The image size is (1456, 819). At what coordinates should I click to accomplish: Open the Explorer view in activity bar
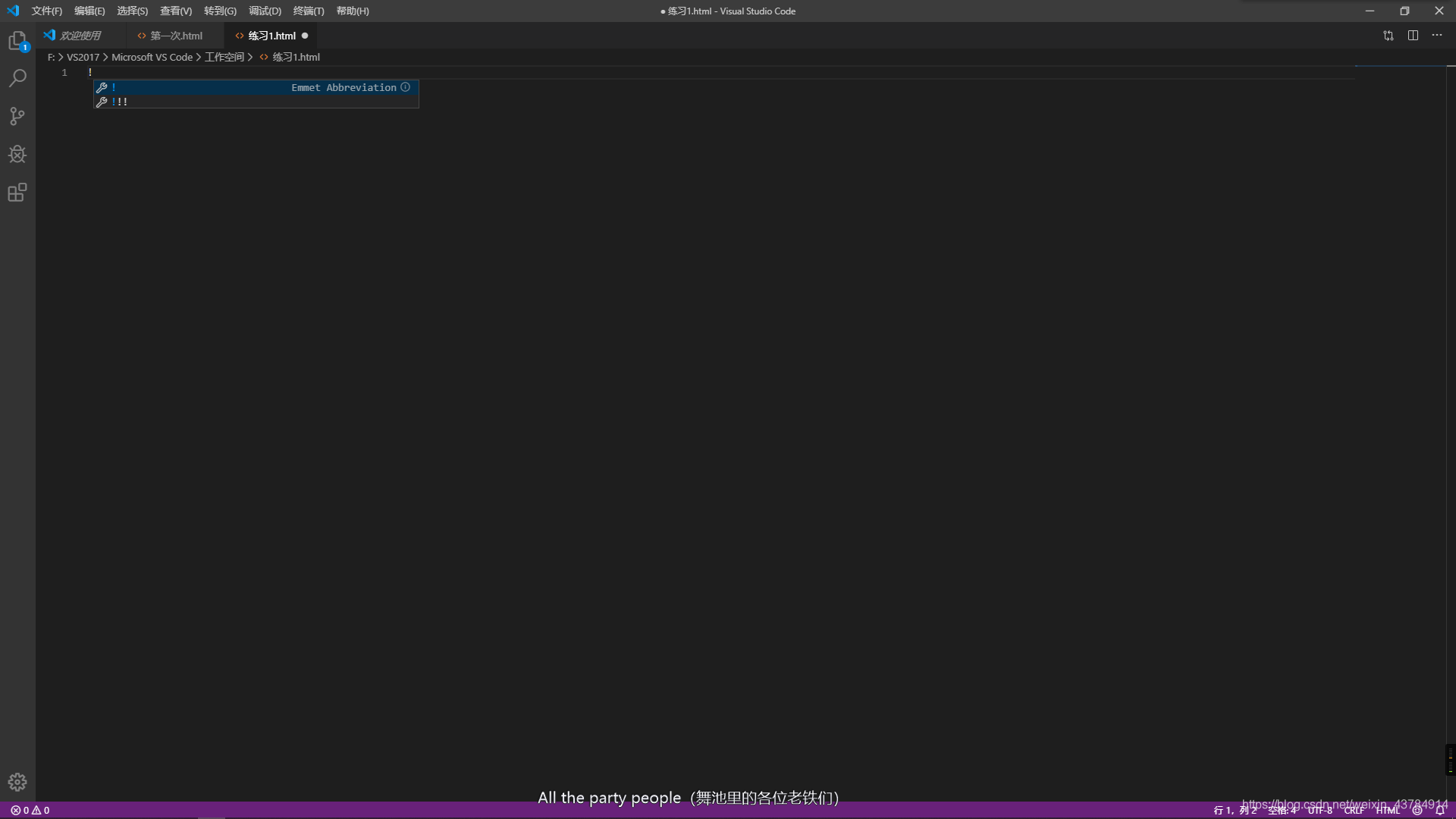click(x=17, y=41)
